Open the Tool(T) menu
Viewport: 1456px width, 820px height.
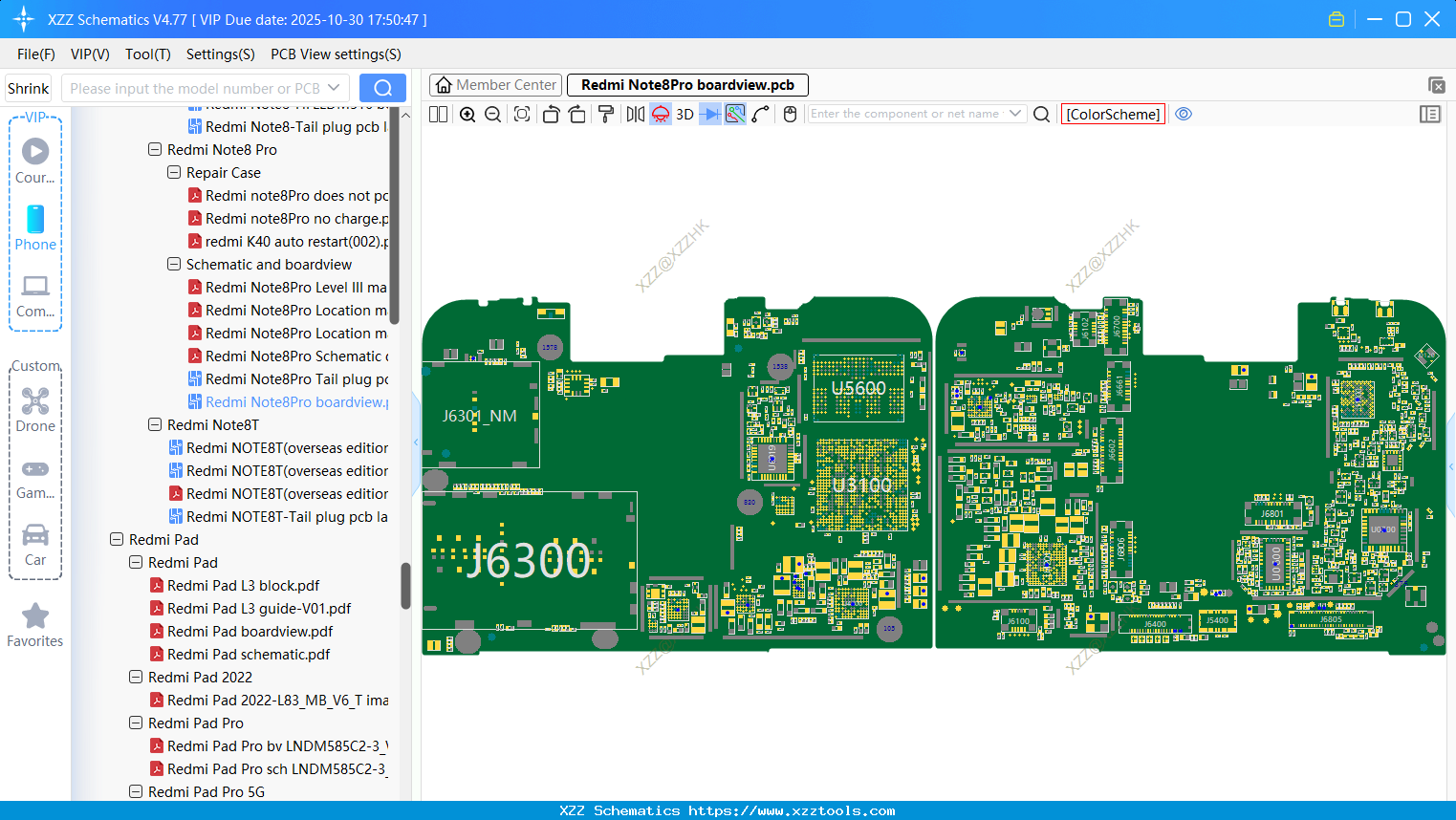(x=147, y=54)
